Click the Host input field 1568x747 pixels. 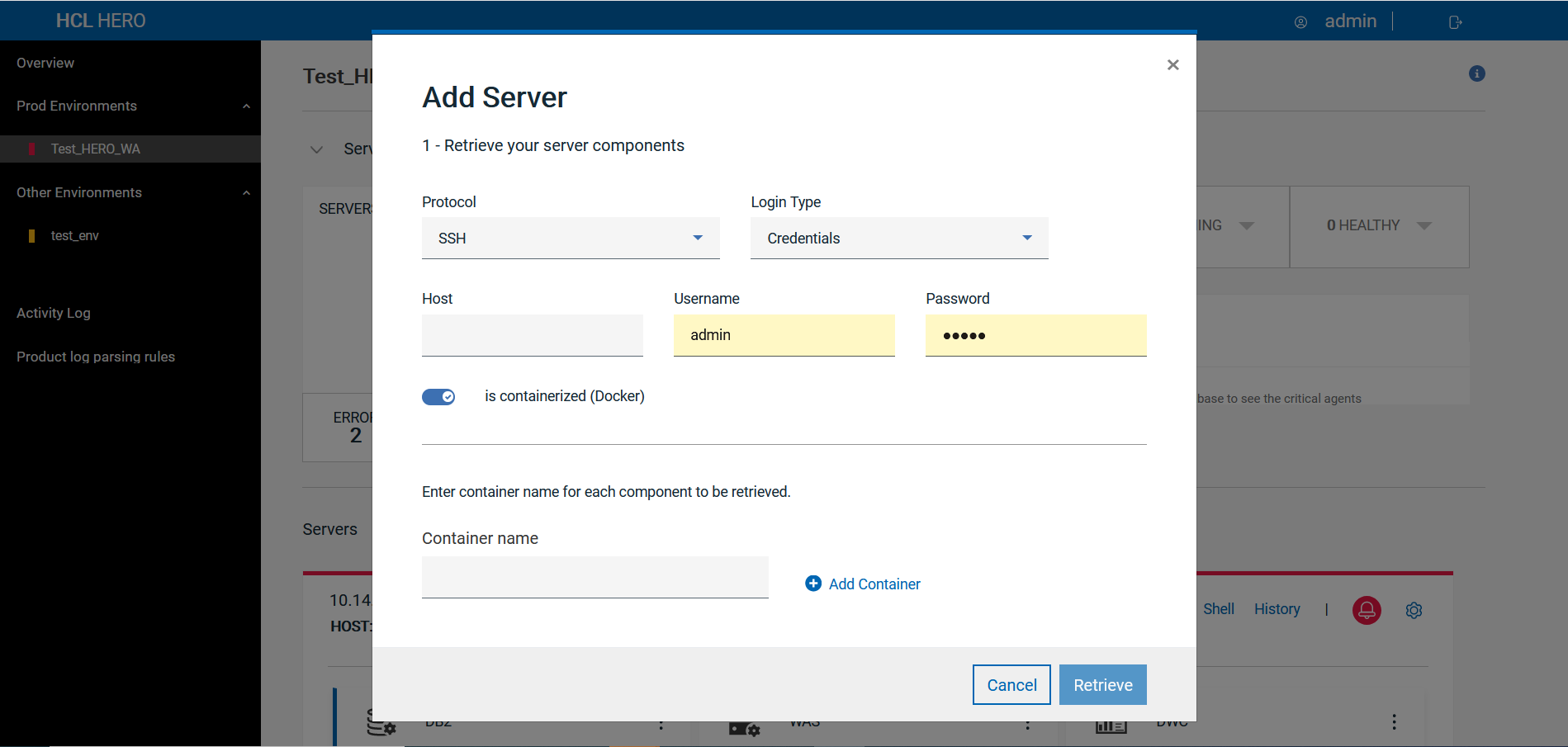(x=533, y=335)
